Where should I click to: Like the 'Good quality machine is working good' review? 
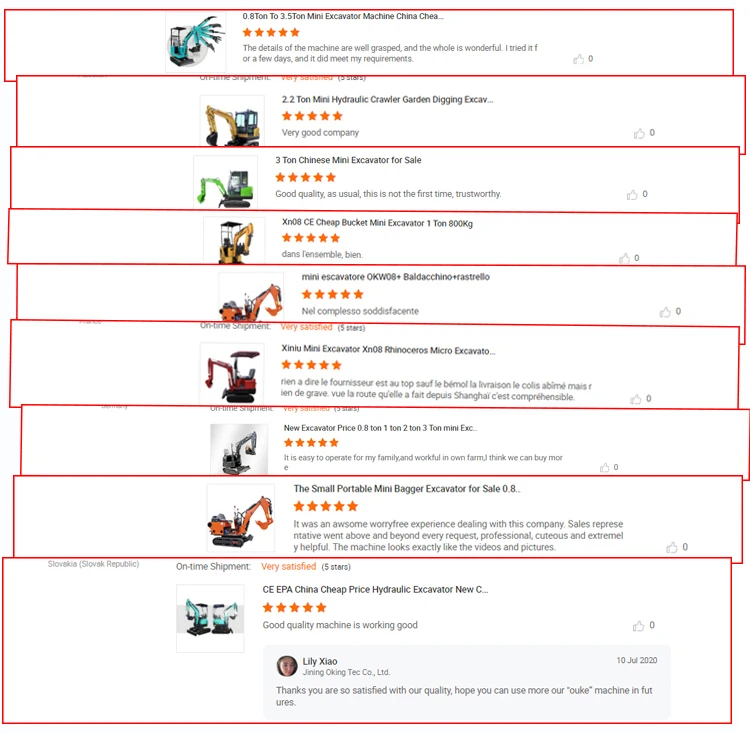(x=639, y=626)
